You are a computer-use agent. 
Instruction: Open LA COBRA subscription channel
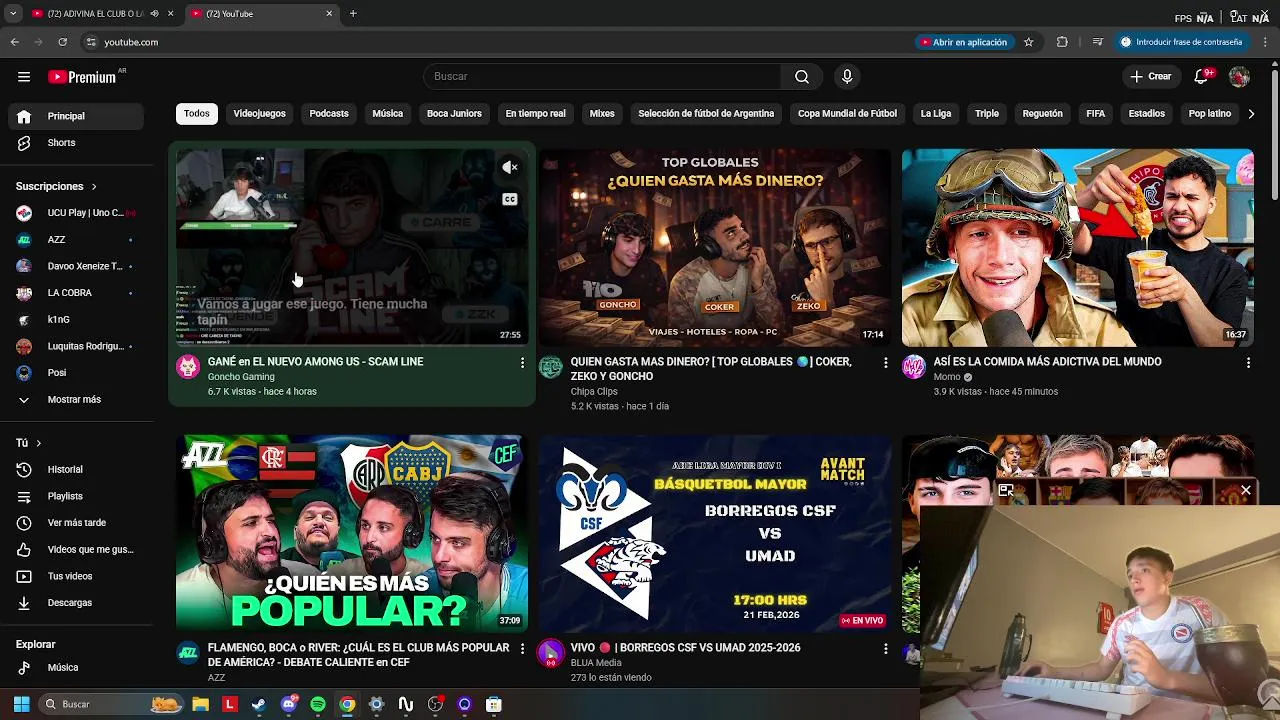point(76,293)
